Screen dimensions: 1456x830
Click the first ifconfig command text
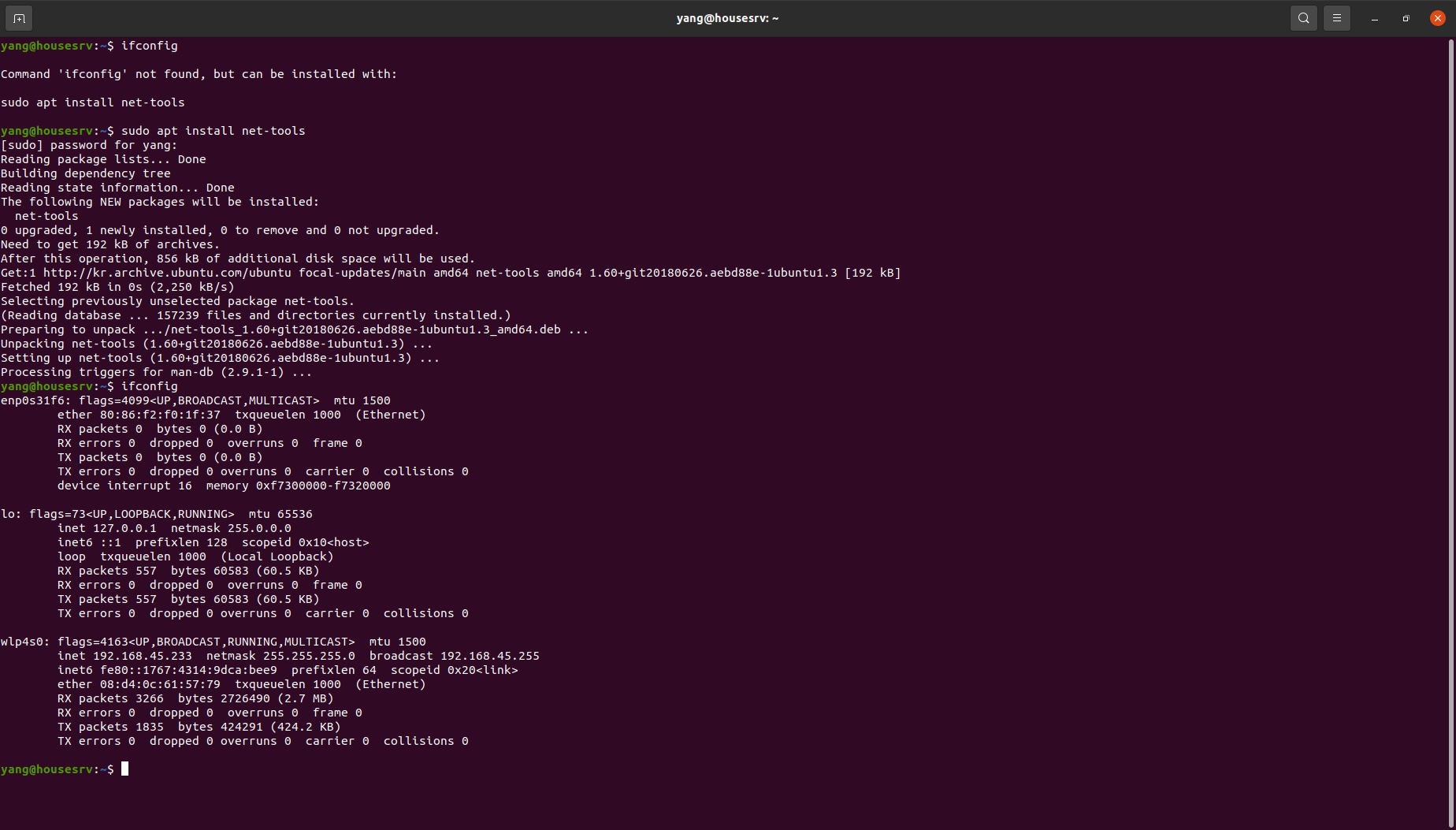149,46
